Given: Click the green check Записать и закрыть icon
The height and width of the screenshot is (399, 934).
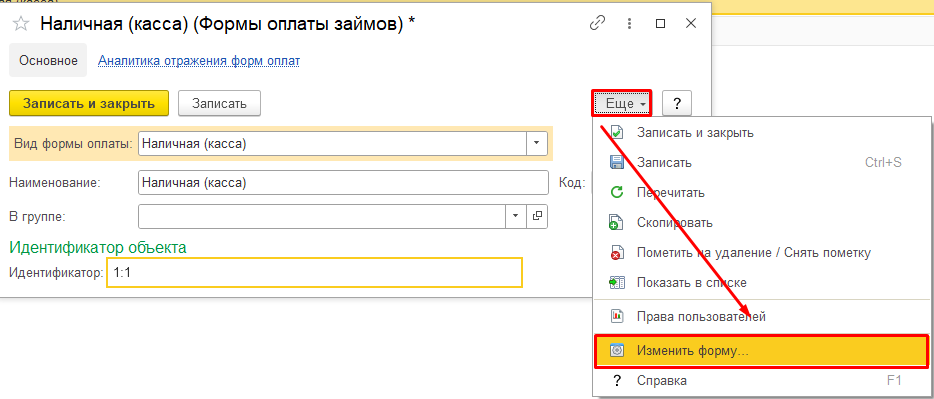Looking at the screenshot, I should (x=617, y=133).
